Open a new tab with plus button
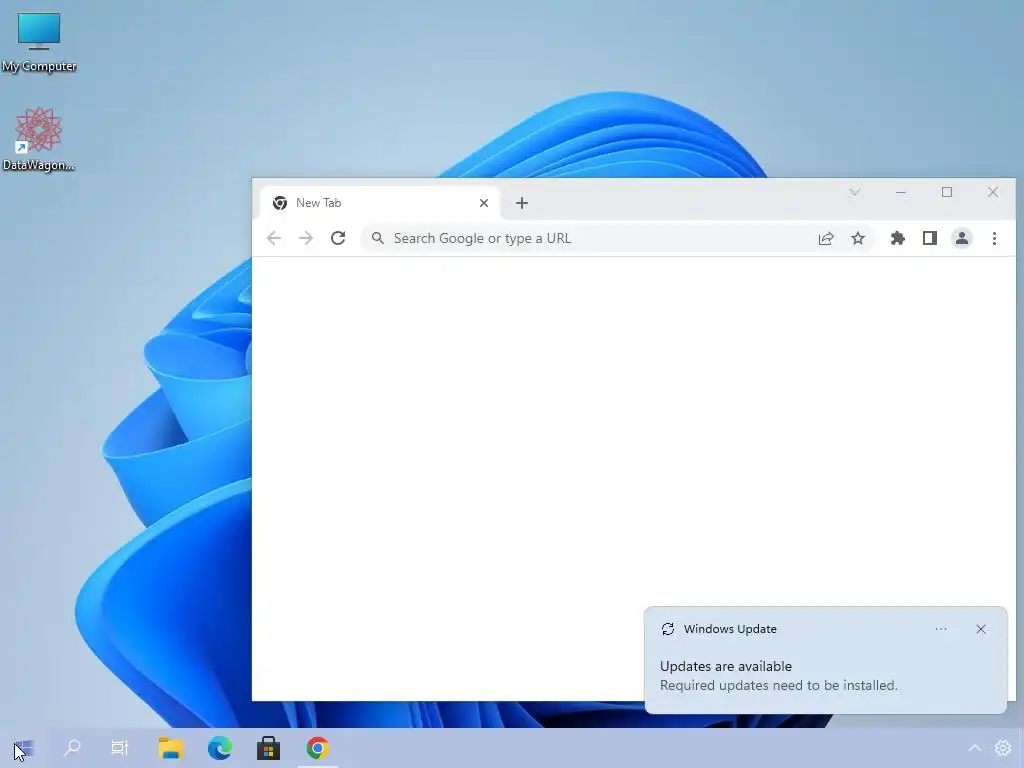Screen dimensions: 1024x768 (x=522, y=203)
